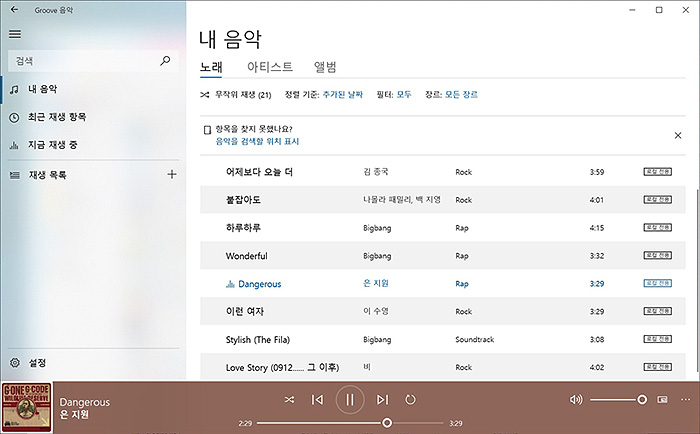700x434 pixels.
Task: Open 내 음악 in the sidebar
Action: [x=94, y=89]
